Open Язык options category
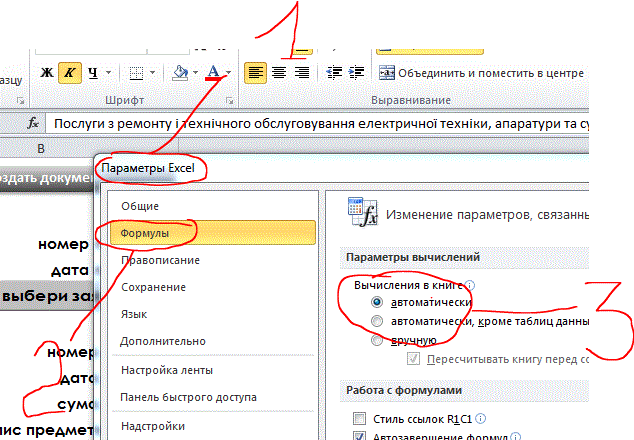Screen dimensions: 634x440 click(x=134, y=315)
